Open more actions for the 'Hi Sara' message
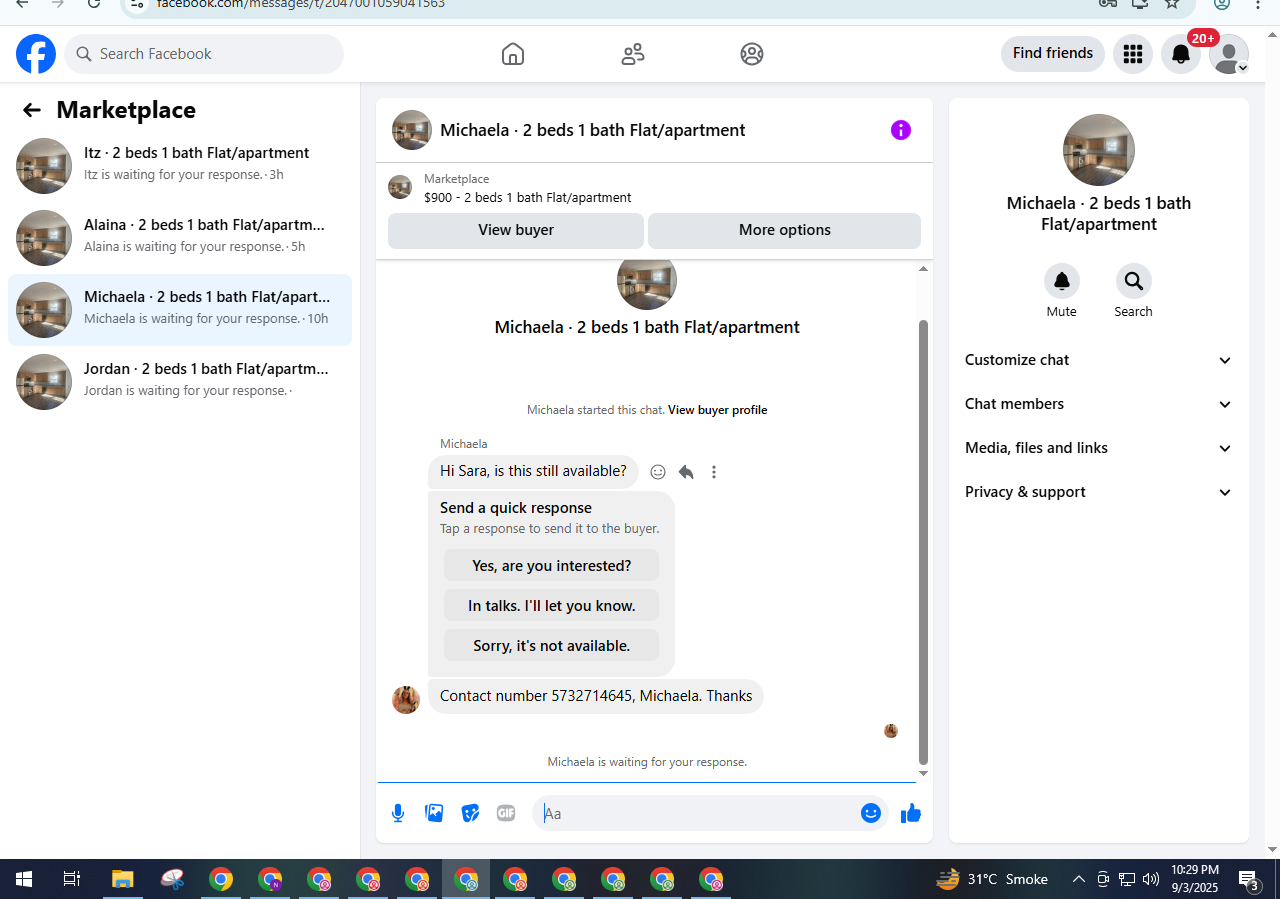Viewport: 1280px width, 899px height. coord(714,472)
